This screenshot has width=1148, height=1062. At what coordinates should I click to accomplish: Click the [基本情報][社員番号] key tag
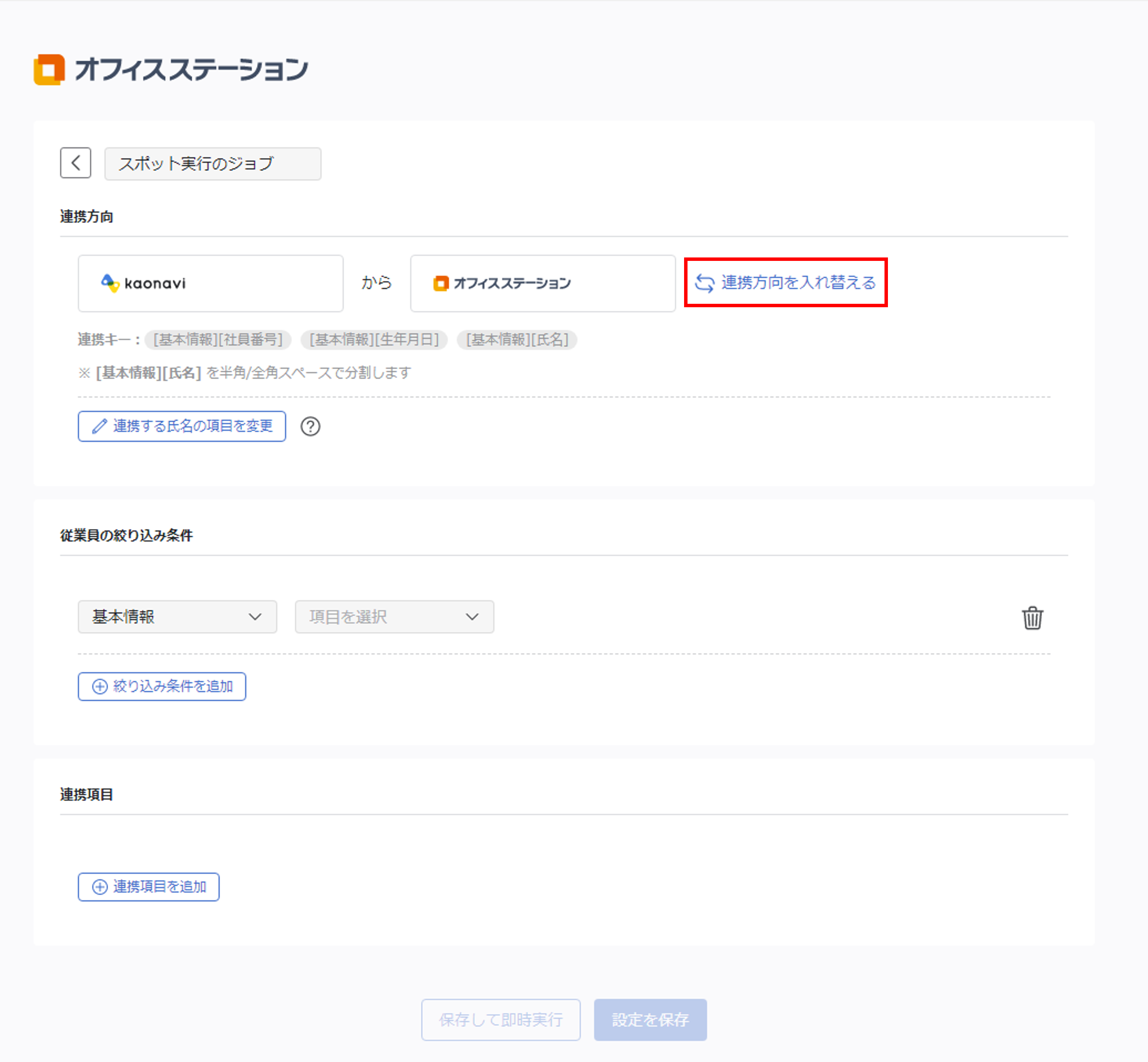pos(218,340)
